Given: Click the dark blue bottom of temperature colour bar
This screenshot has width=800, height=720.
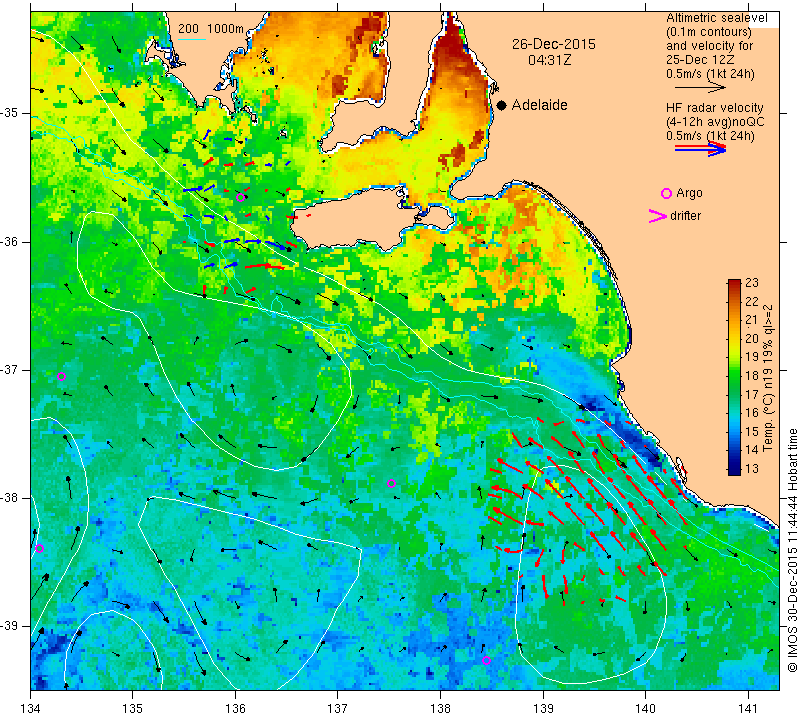Looking at the screenshot, I should click(734, 471).
